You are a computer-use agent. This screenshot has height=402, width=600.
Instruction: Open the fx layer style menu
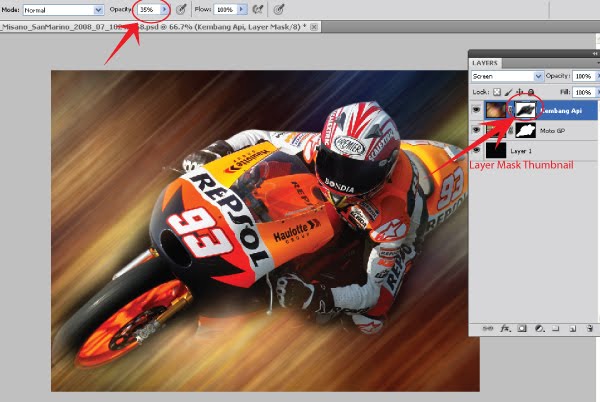[505, 329]
